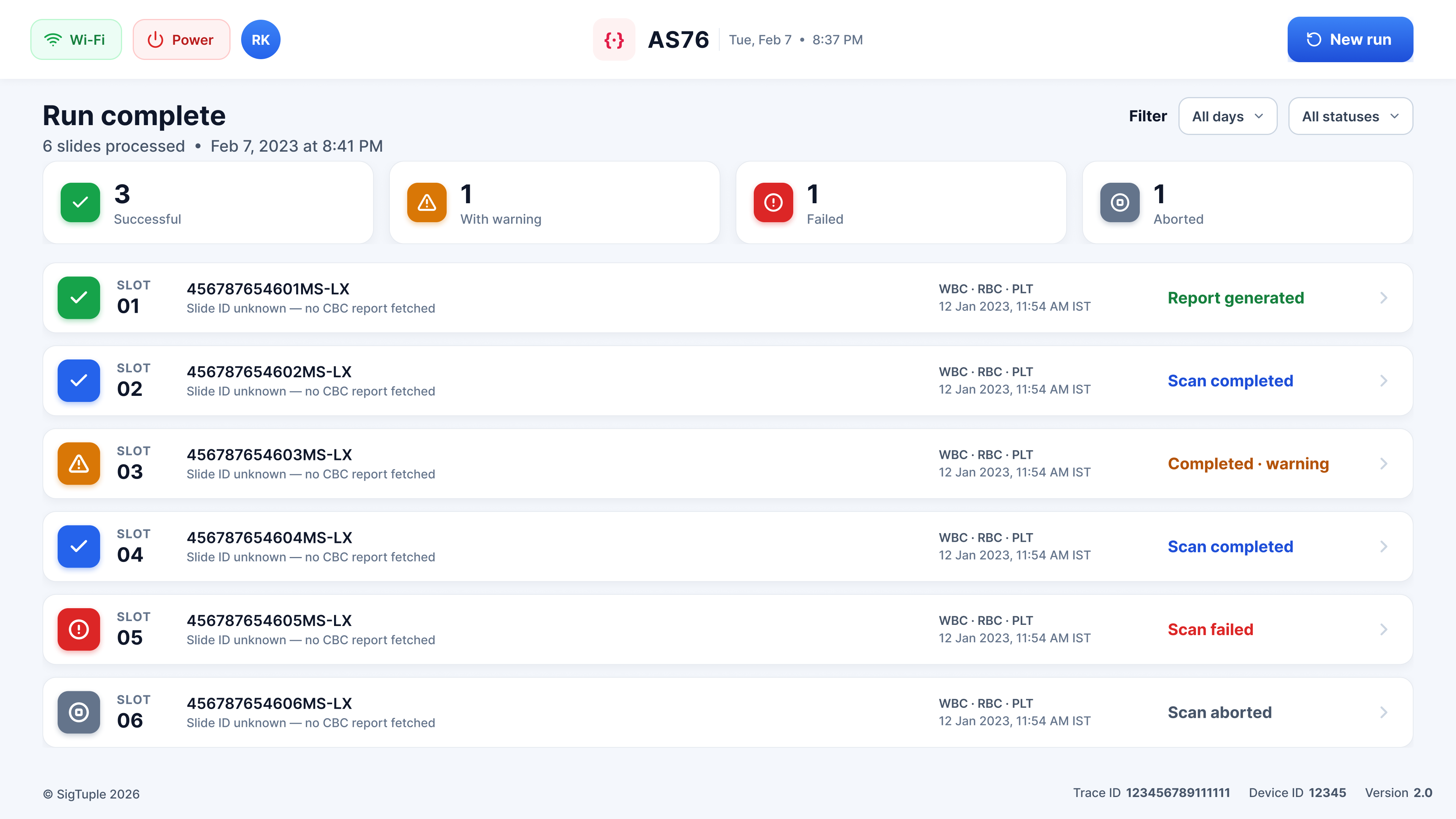Click the timestamp in Slot 05 row
The width and height of the screenshot is (1456, 819).
pyautogui.click(x=1015, y=638)
